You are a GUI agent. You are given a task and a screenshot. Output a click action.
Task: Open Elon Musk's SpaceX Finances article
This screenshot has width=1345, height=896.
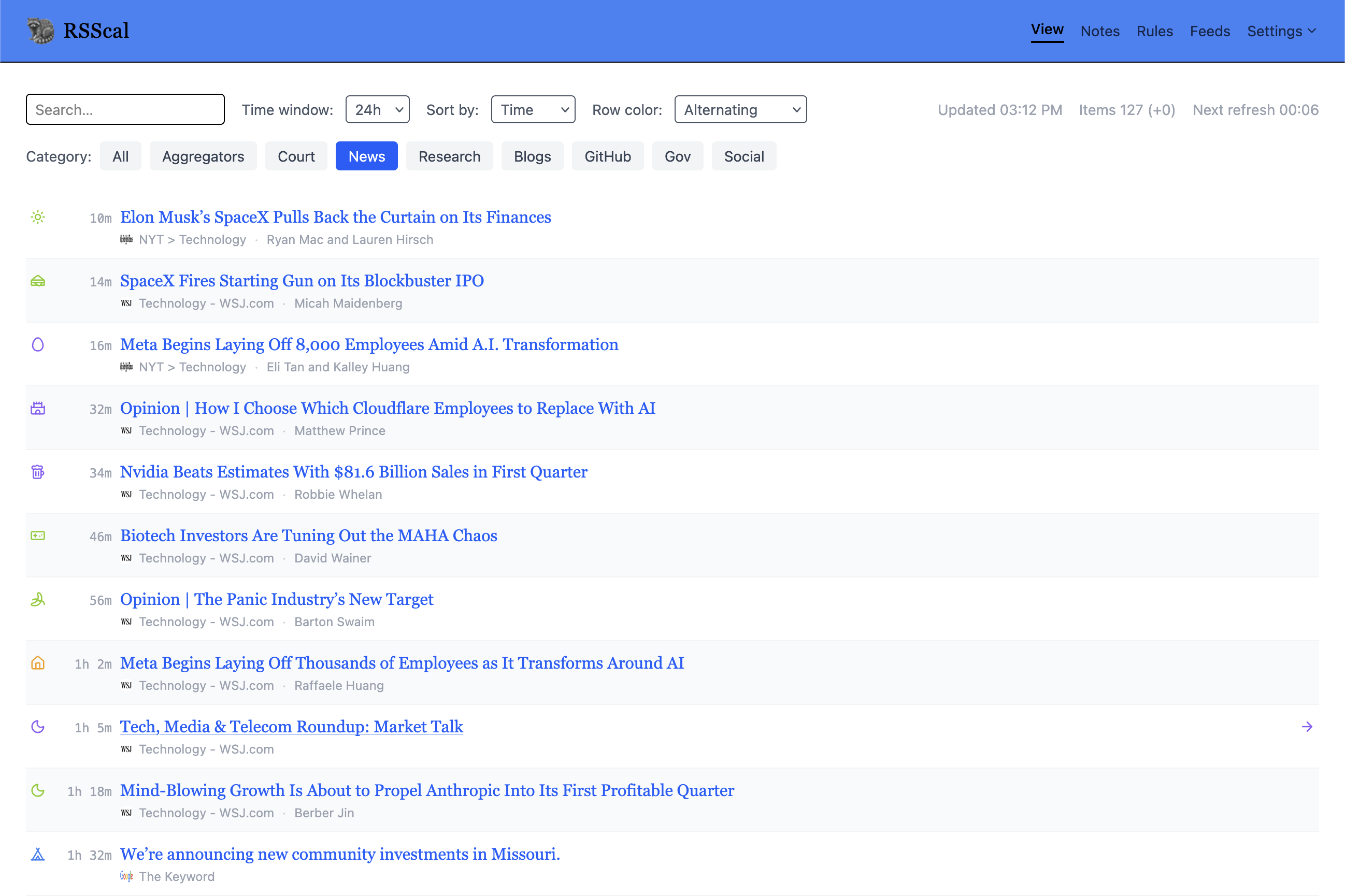[336, 217]
